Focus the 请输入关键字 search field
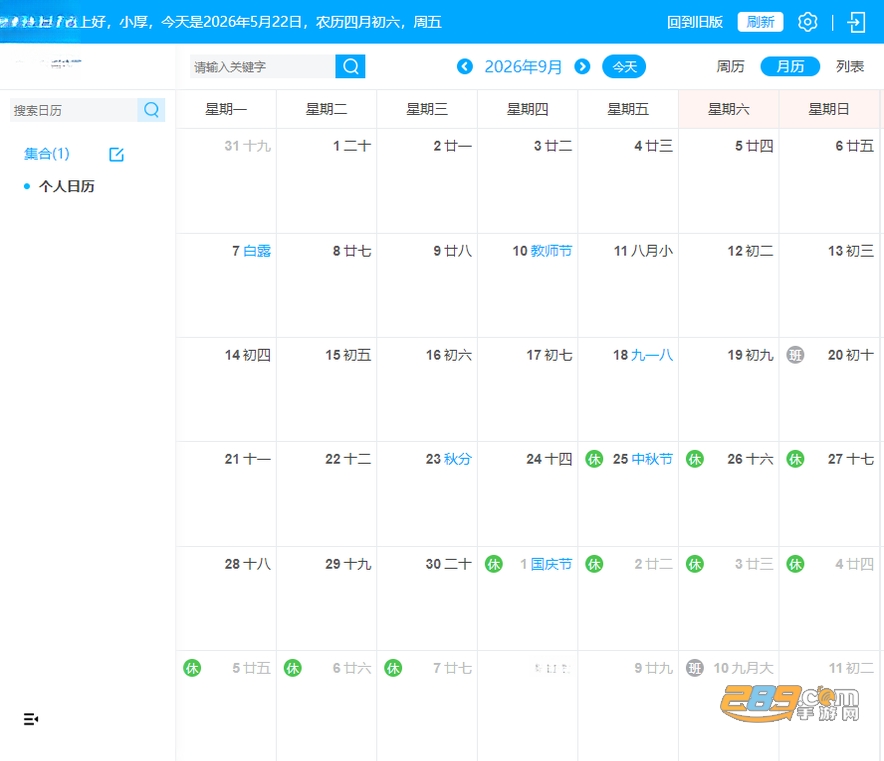Viewport: 884px width, 761px height. (263, 67)
